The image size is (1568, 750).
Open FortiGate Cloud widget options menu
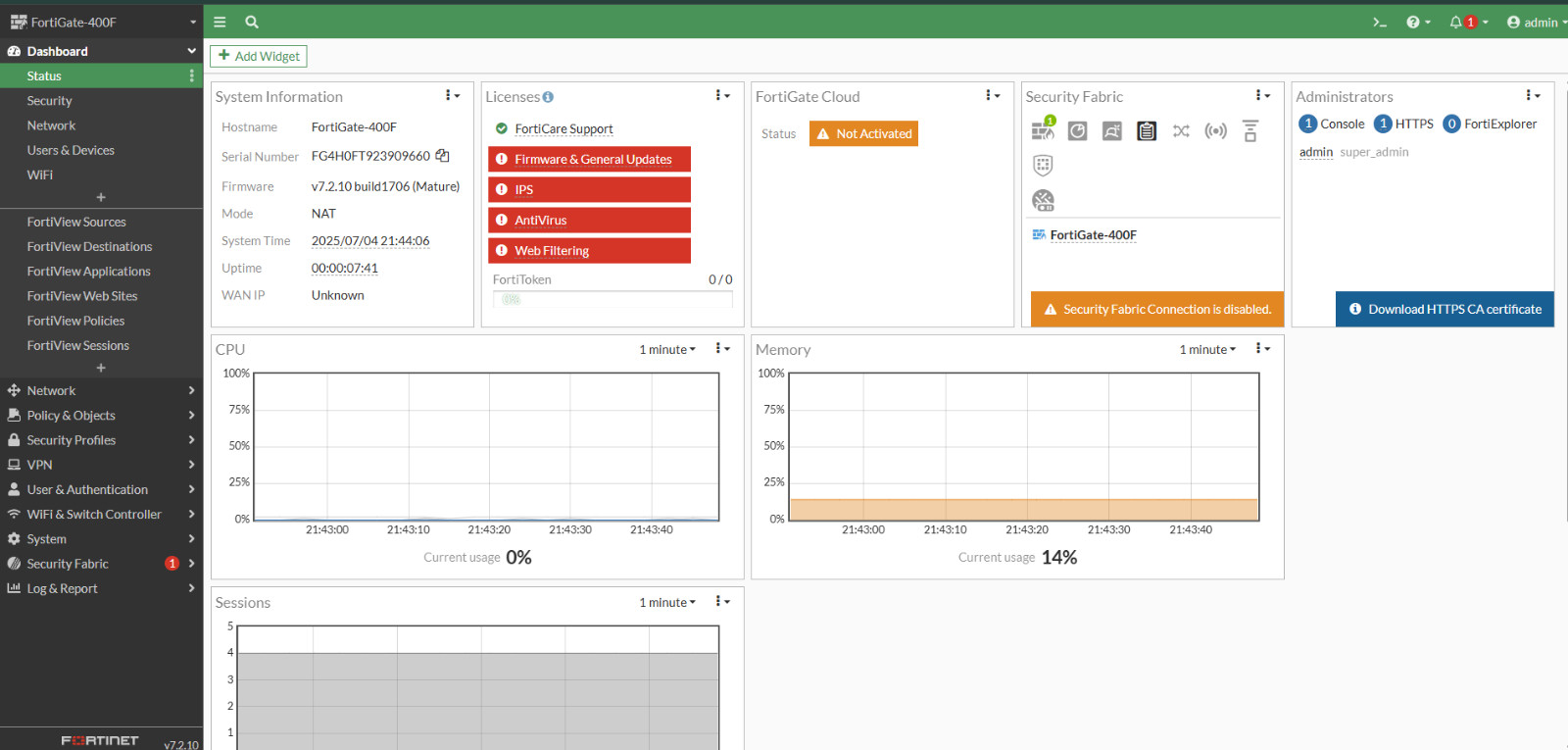tap(993, 96)
